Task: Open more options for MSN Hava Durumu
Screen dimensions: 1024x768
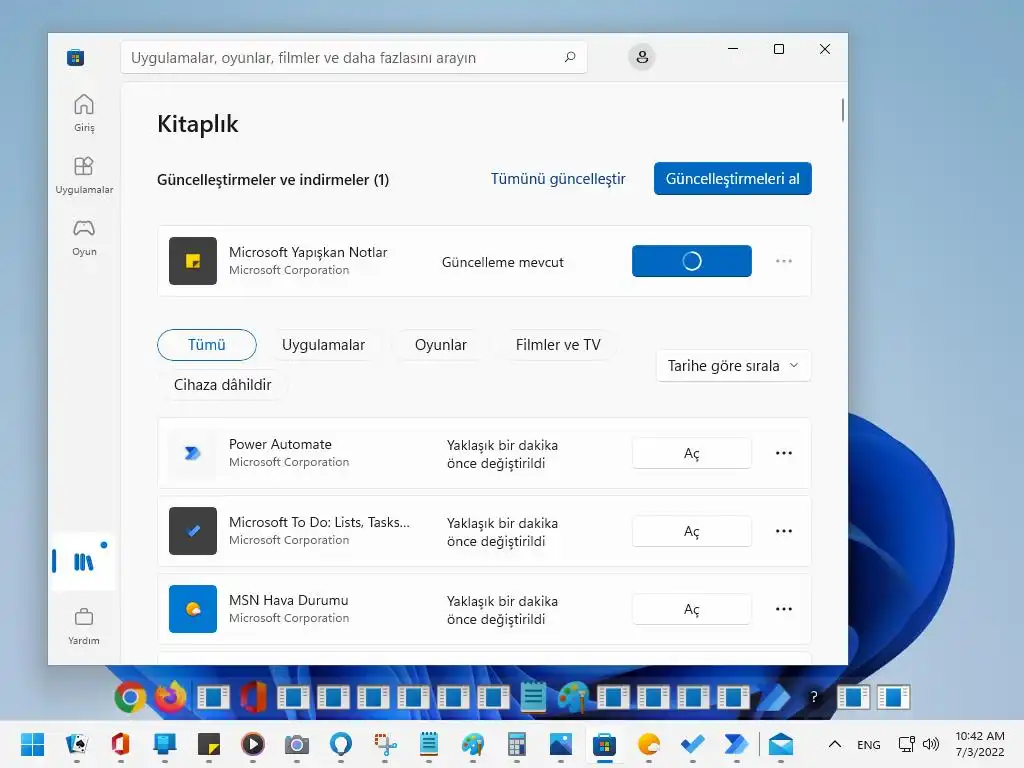Action: point(784,609)
